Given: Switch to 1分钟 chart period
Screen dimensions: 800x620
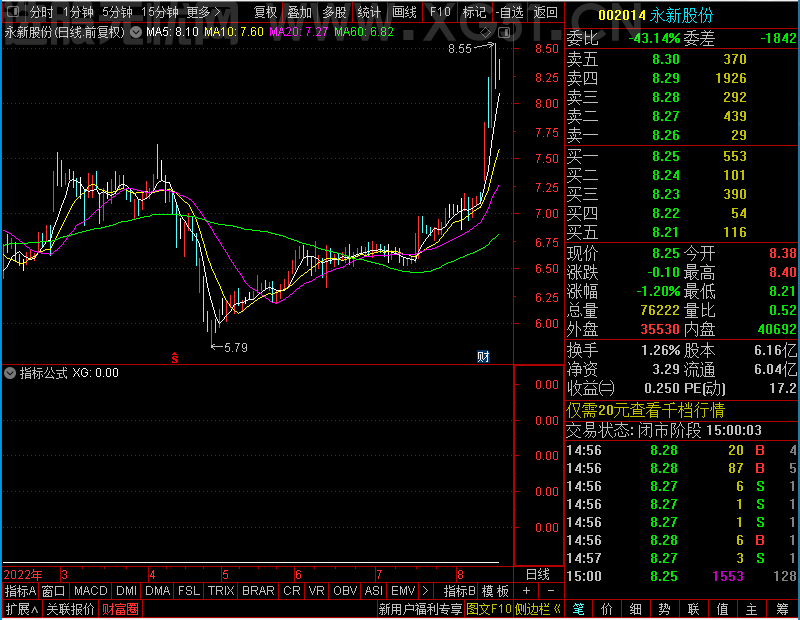Looking at the screenshot, I should (x=78, y=12).
